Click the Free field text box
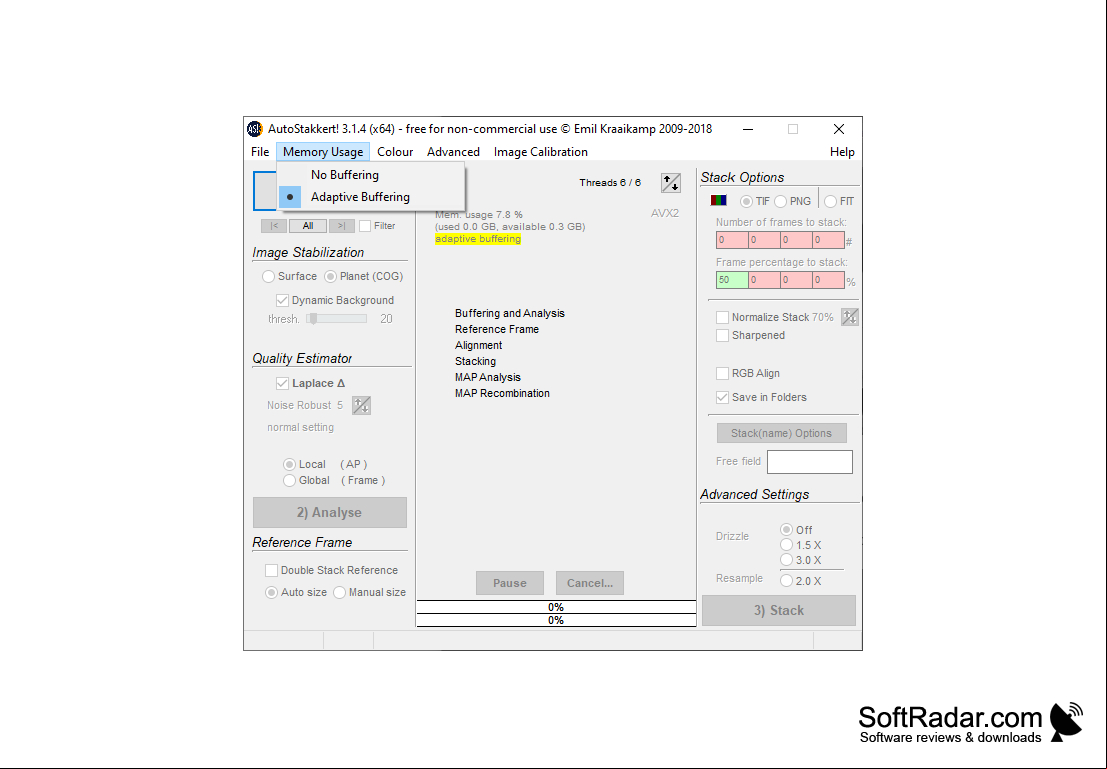 810,462
